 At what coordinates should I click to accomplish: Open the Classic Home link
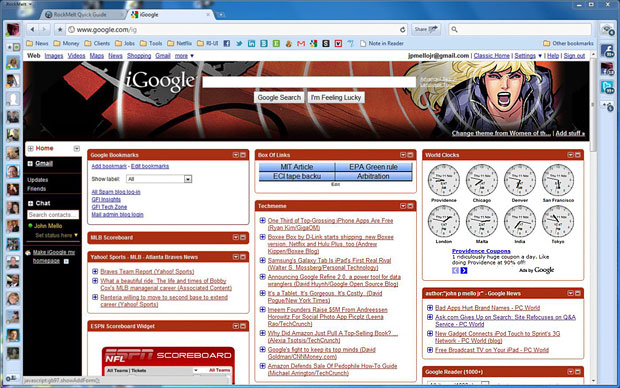491,56
